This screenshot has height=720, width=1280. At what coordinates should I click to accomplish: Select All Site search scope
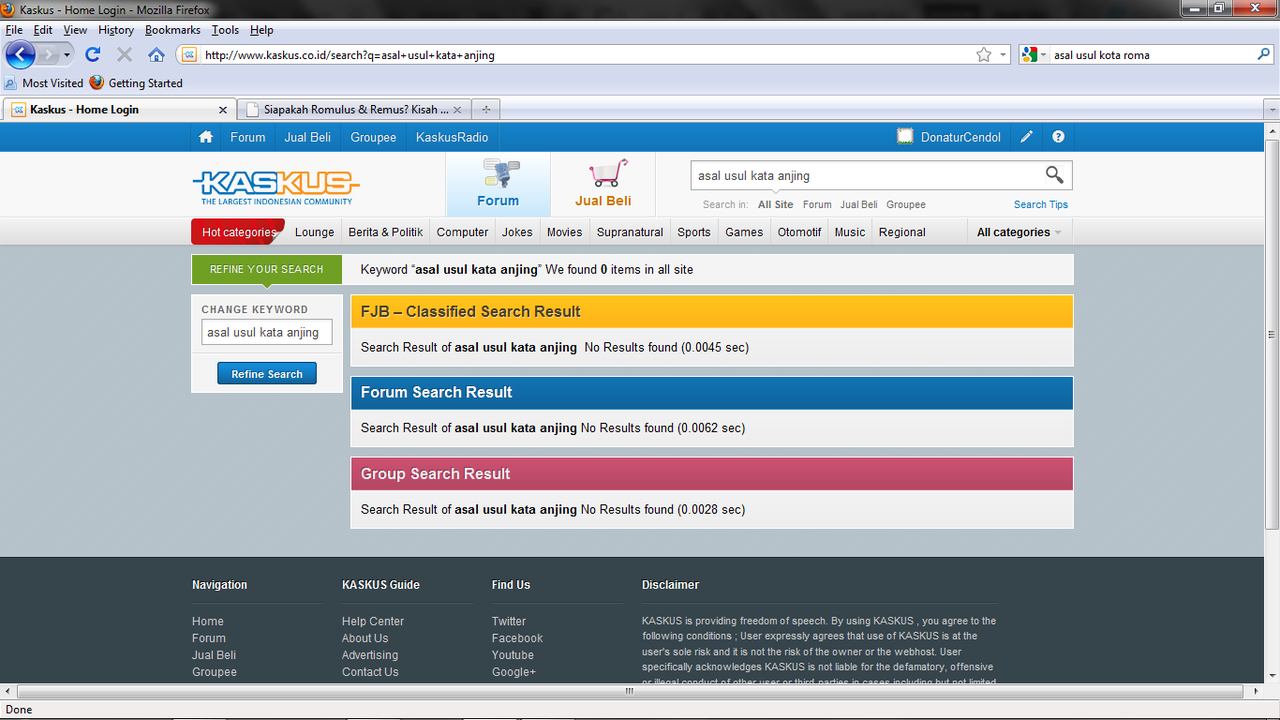tap(775, 204)
